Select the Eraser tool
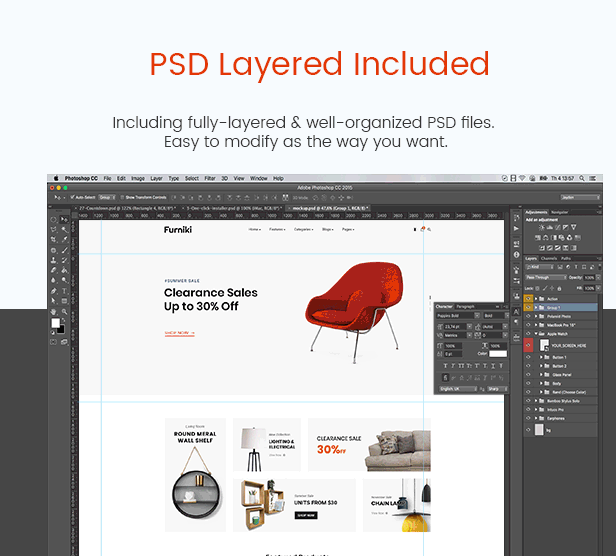Screen dimensions: 616x556 [x=54, y=270]
